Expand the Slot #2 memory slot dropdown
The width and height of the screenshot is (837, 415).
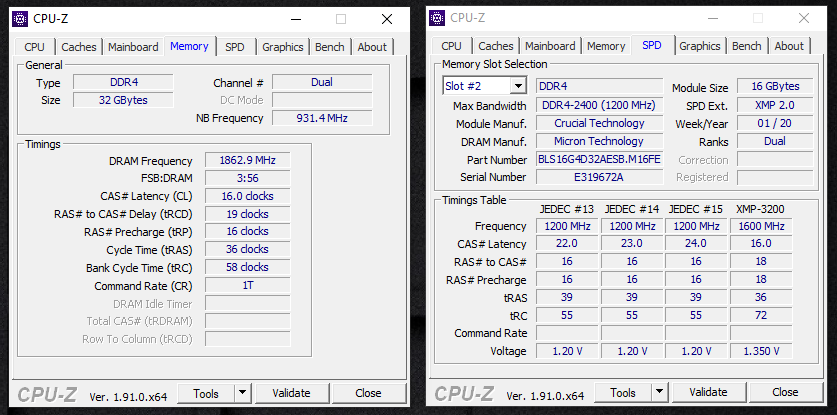point(518,86)
